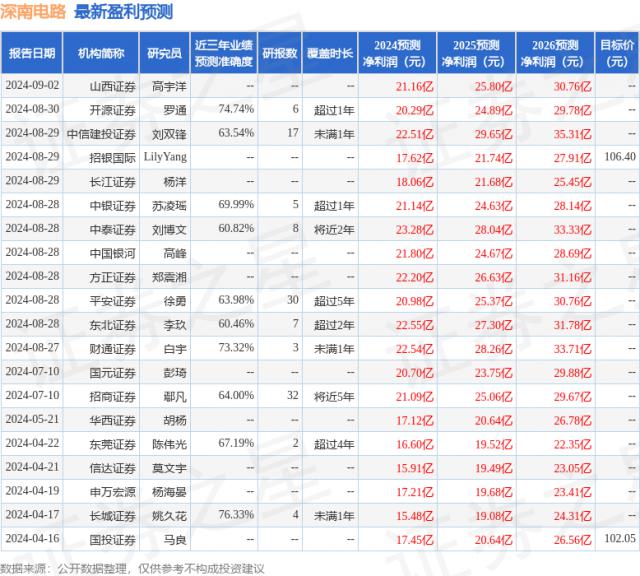Click the 106.40 target price cell
Image resolution: width=640 pixels, height=576 pixels.
pyautogui.click(x=619, y=157)
